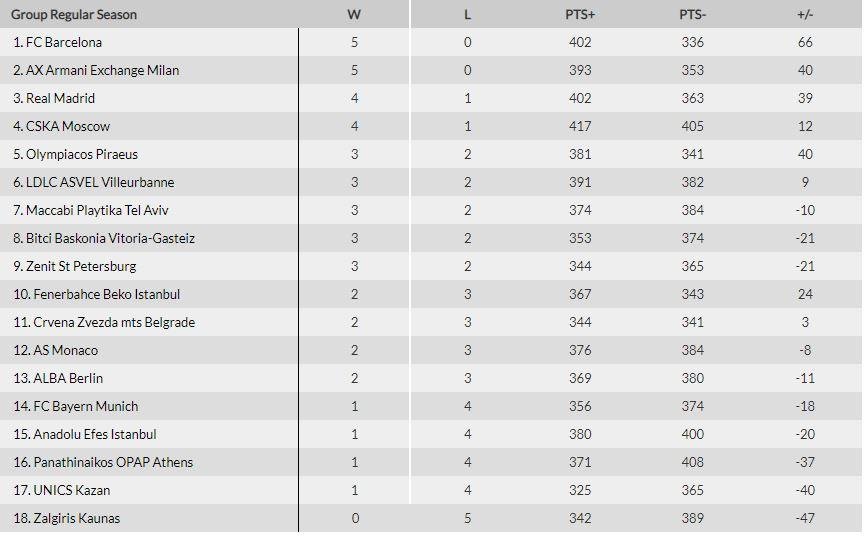
Task: Select ALBA Berlin team name
Action: pyautogui.click(x=68, y=378)
